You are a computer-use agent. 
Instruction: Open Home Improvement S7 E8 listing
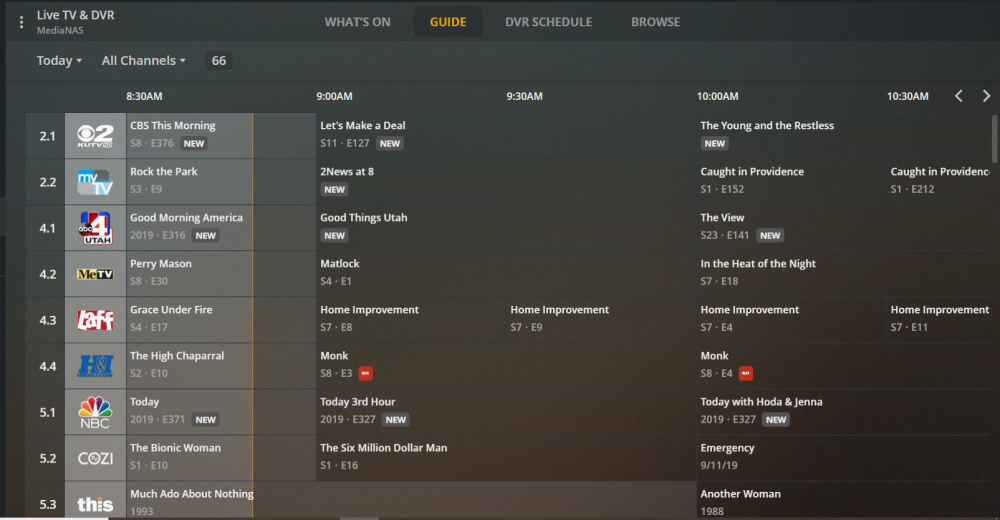[411, 320]
